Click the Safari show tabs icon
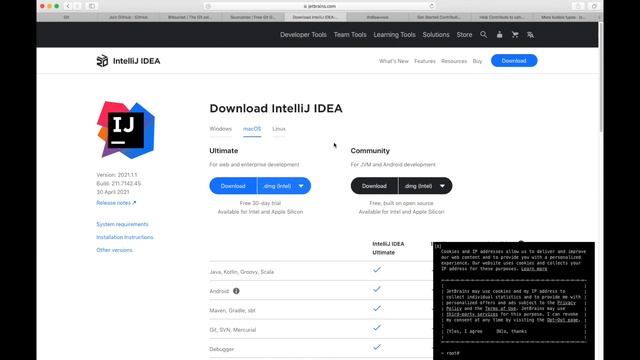Image resolution: width=640 pixels, height=360 pixels. click(594, 6)
